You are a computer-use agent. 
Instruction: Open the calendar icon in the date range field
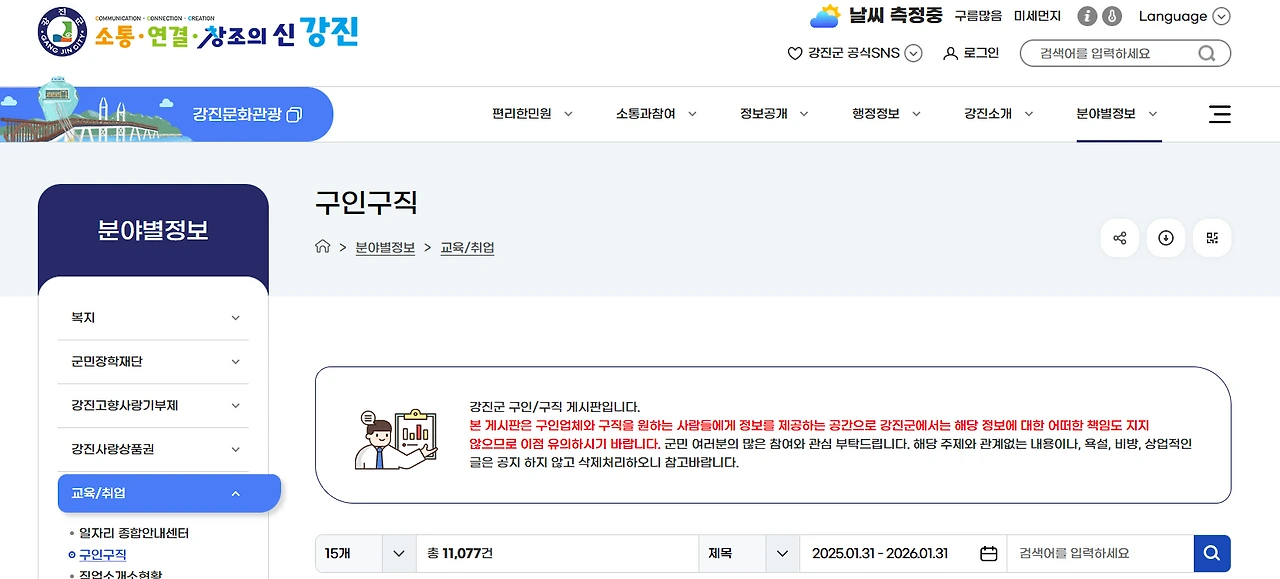(x=988, y=552)
